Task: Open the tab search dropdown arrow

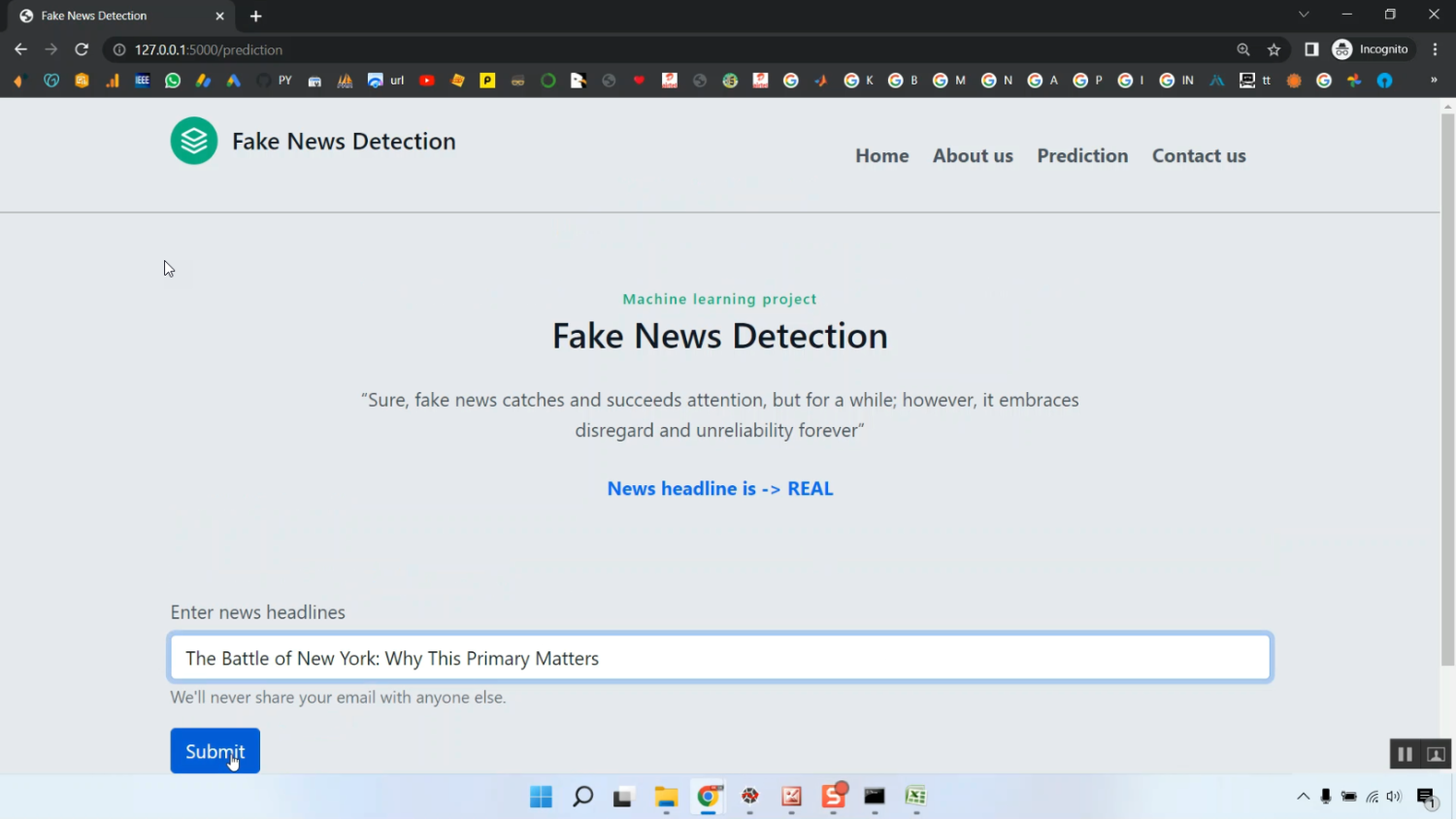Action: (x=1304, y=15)
